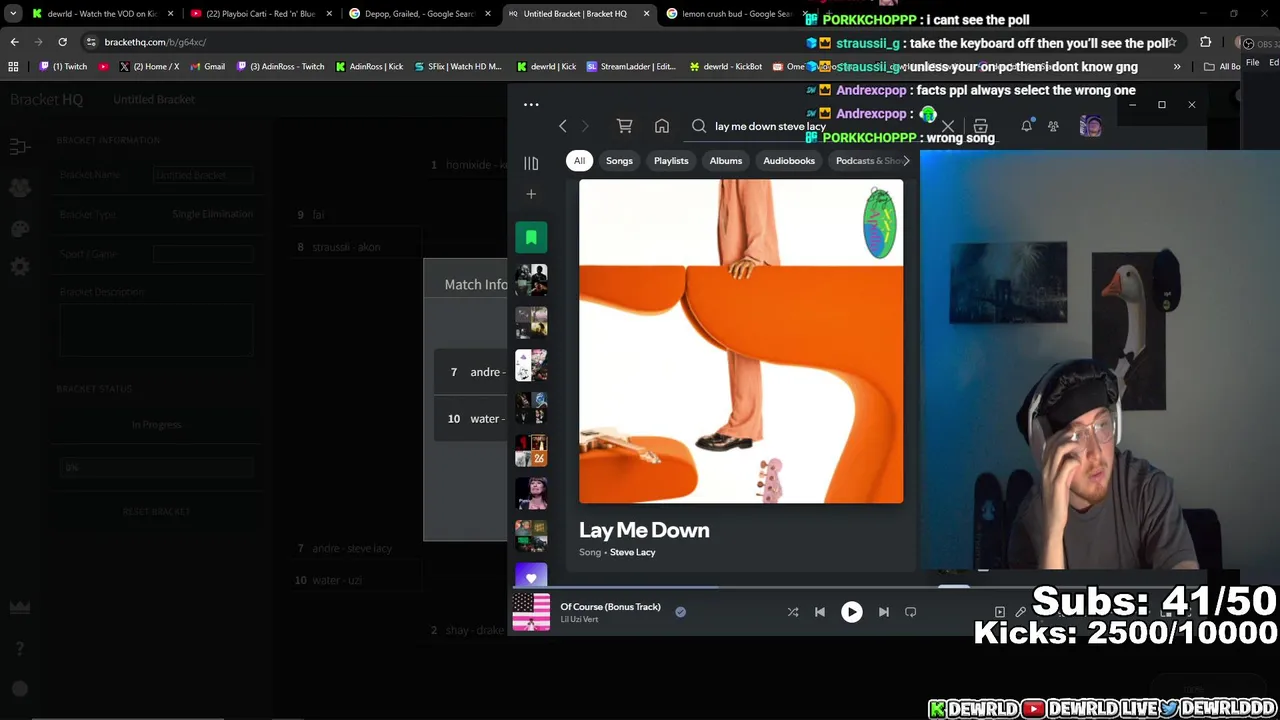
Task: Go back in Spotify navigation
Action: click(x=563, y=126)
